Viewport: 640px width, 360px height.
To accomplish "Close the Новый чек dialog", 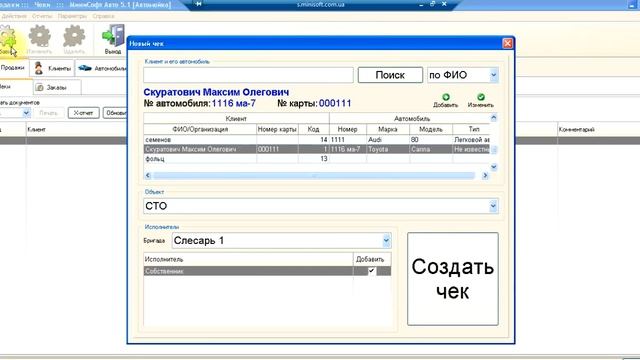I will [507, 43].
